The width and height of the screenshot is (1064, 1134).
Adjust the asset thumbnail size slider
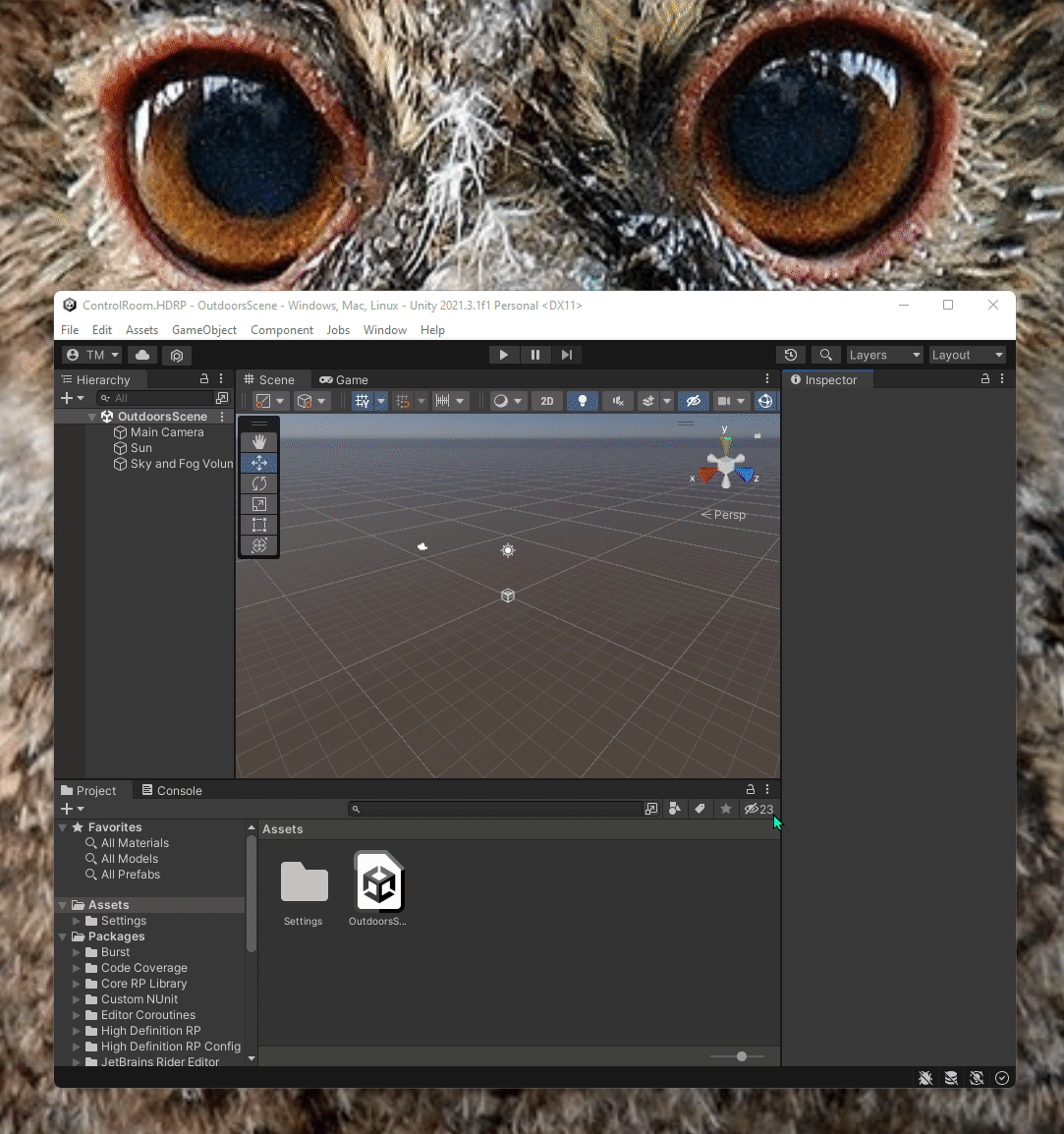click(x=741, y=1056)
